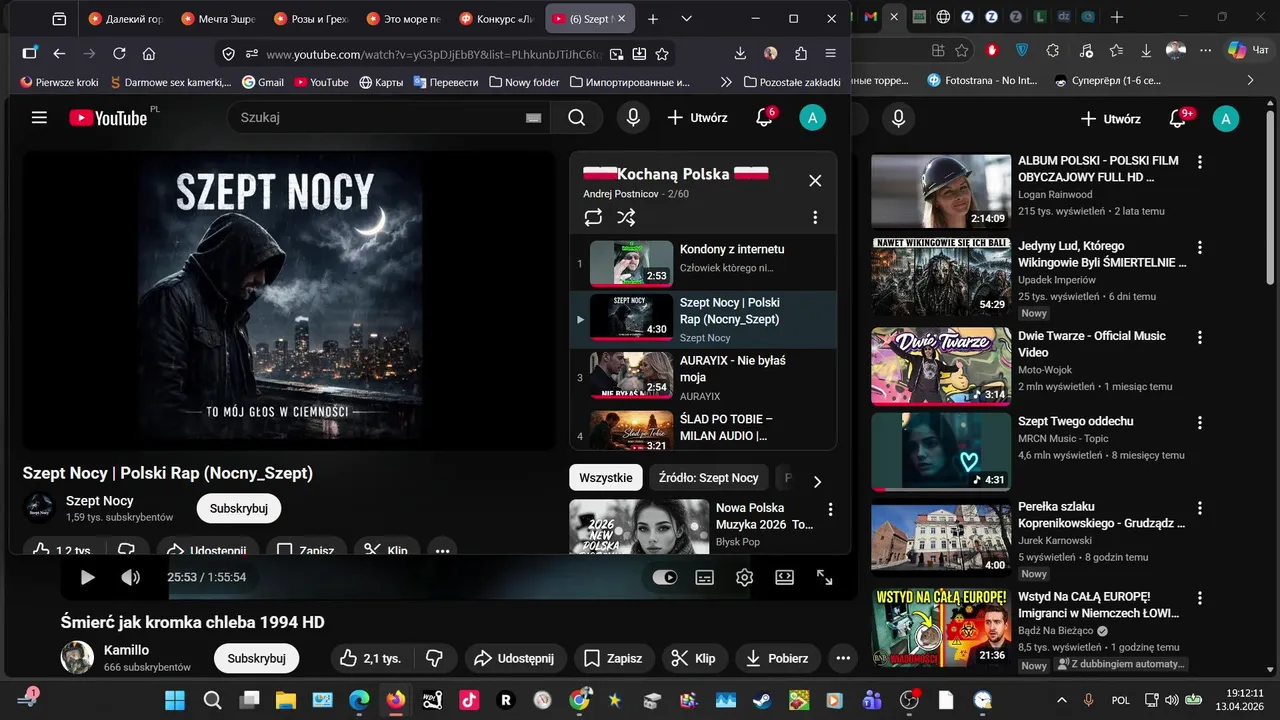
Task: Select Wszystkie filter chip
Action: click(x=606, y=478)
